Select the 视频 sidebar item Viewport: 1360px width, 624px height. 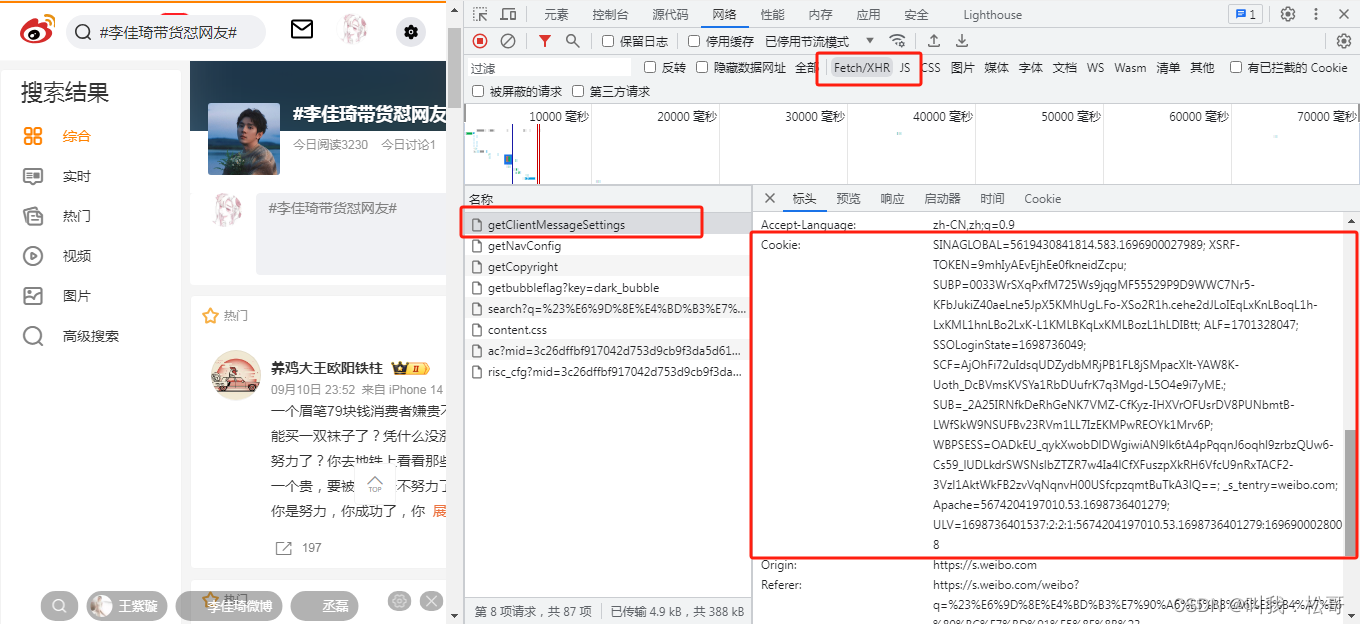tap(76, 256)
